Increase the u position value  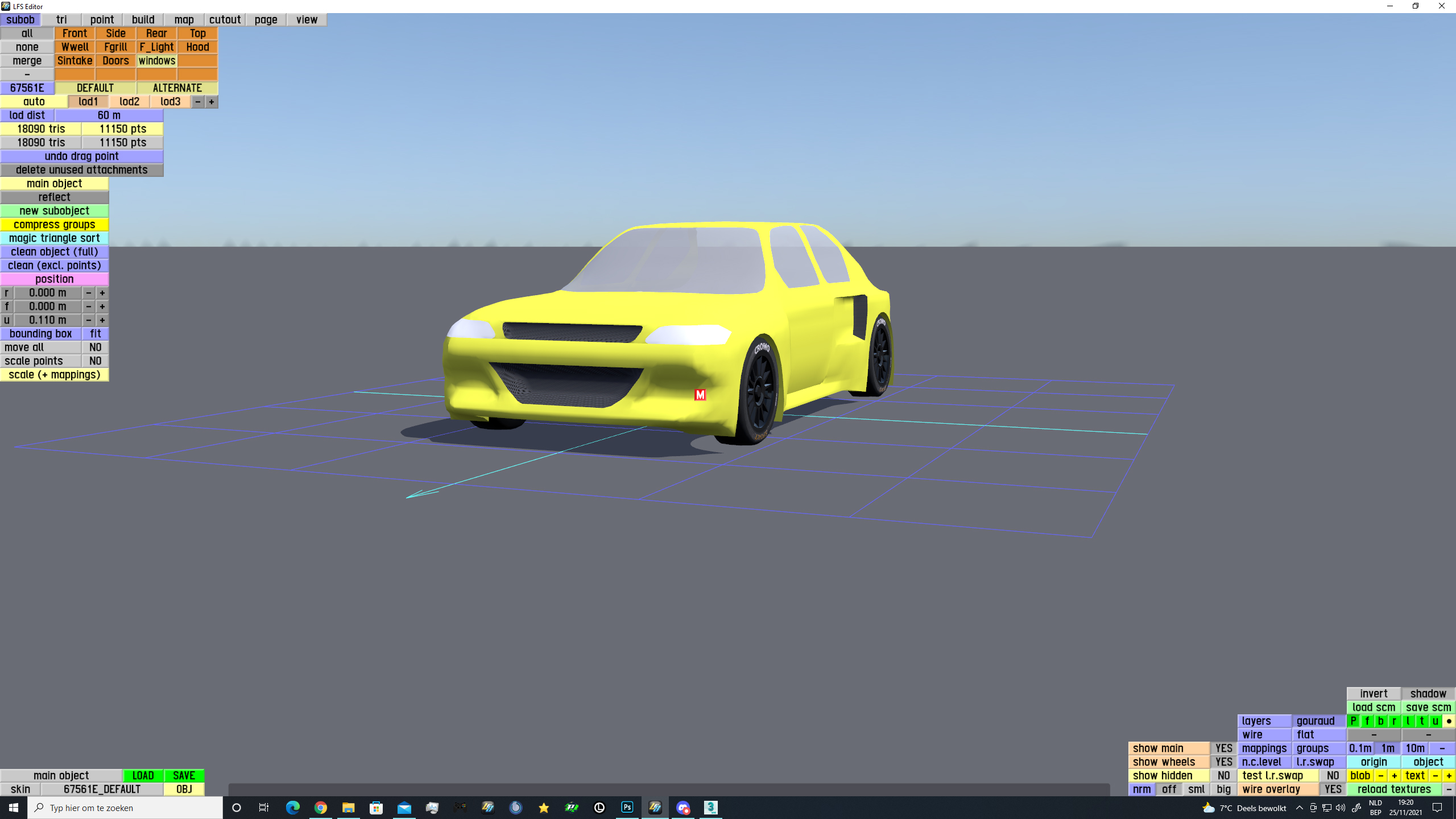point(102,320)
